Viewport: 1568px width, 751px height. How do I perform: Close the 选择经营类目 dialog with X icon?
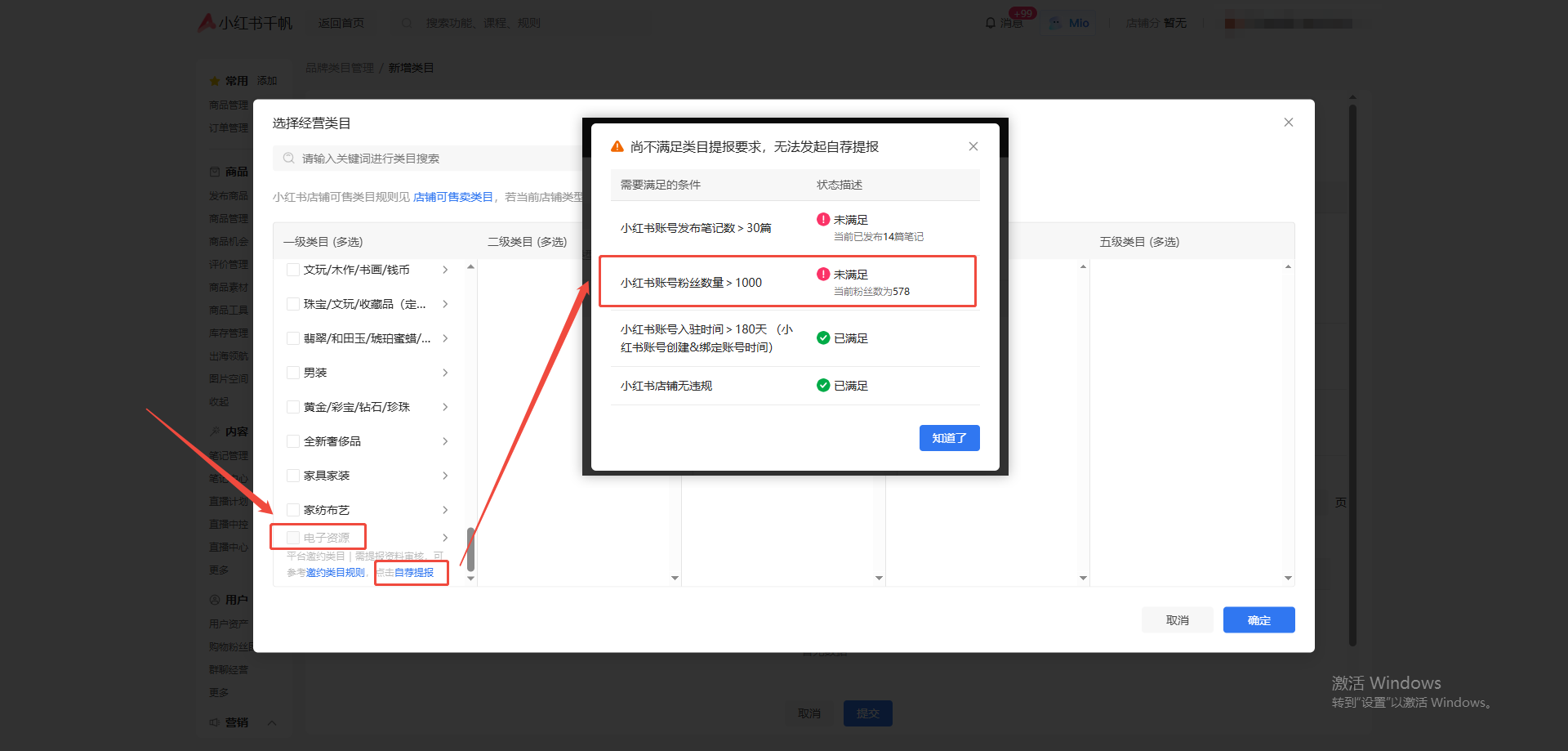click(x=1288, y=123)
